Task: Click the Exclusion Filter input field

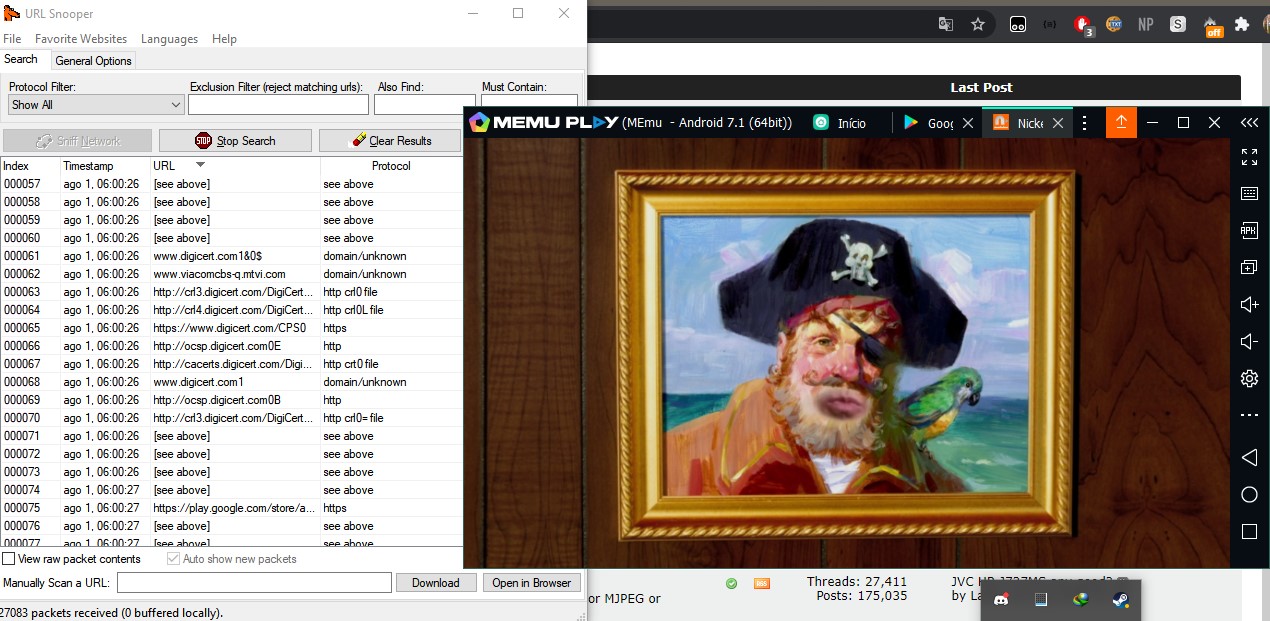Action: tap(278, 104)
